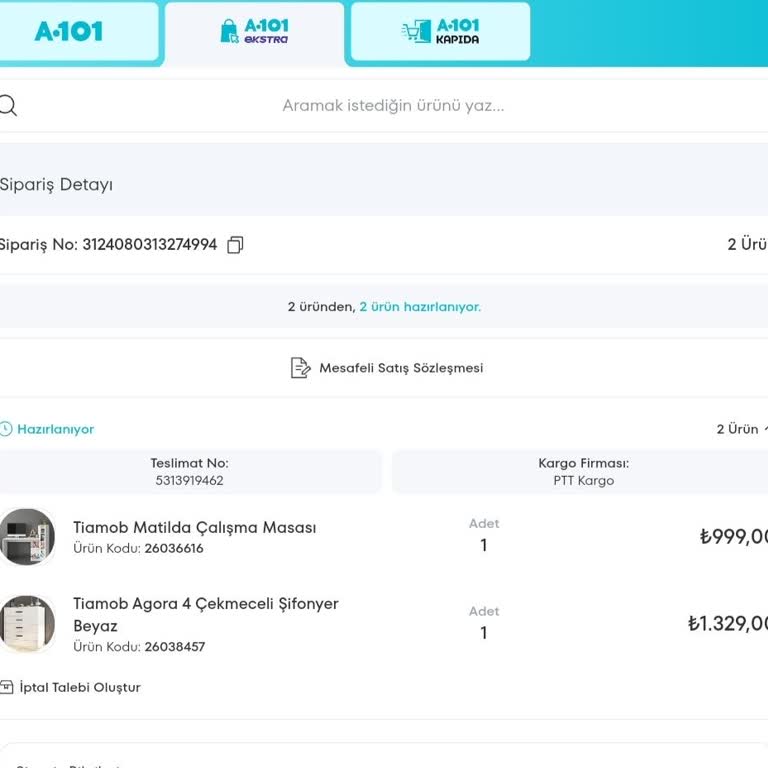The height and width of the screenshot is (768, 768).
Task: Select delivery number 5313919462
Action: pos(190,480)
